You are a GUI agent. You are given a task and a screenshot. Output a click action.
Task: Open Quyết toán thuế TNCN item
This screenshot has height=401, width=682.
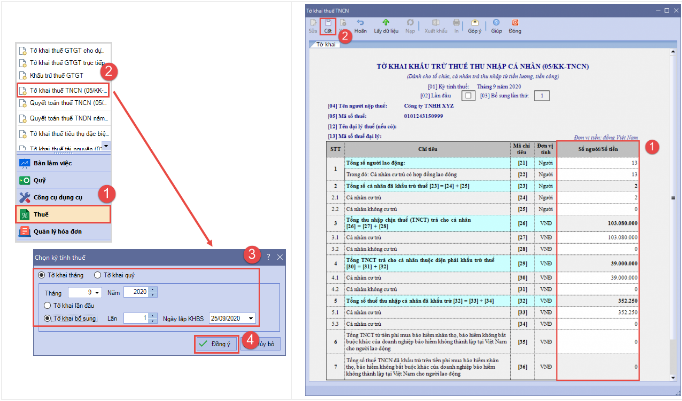point(62,103)
